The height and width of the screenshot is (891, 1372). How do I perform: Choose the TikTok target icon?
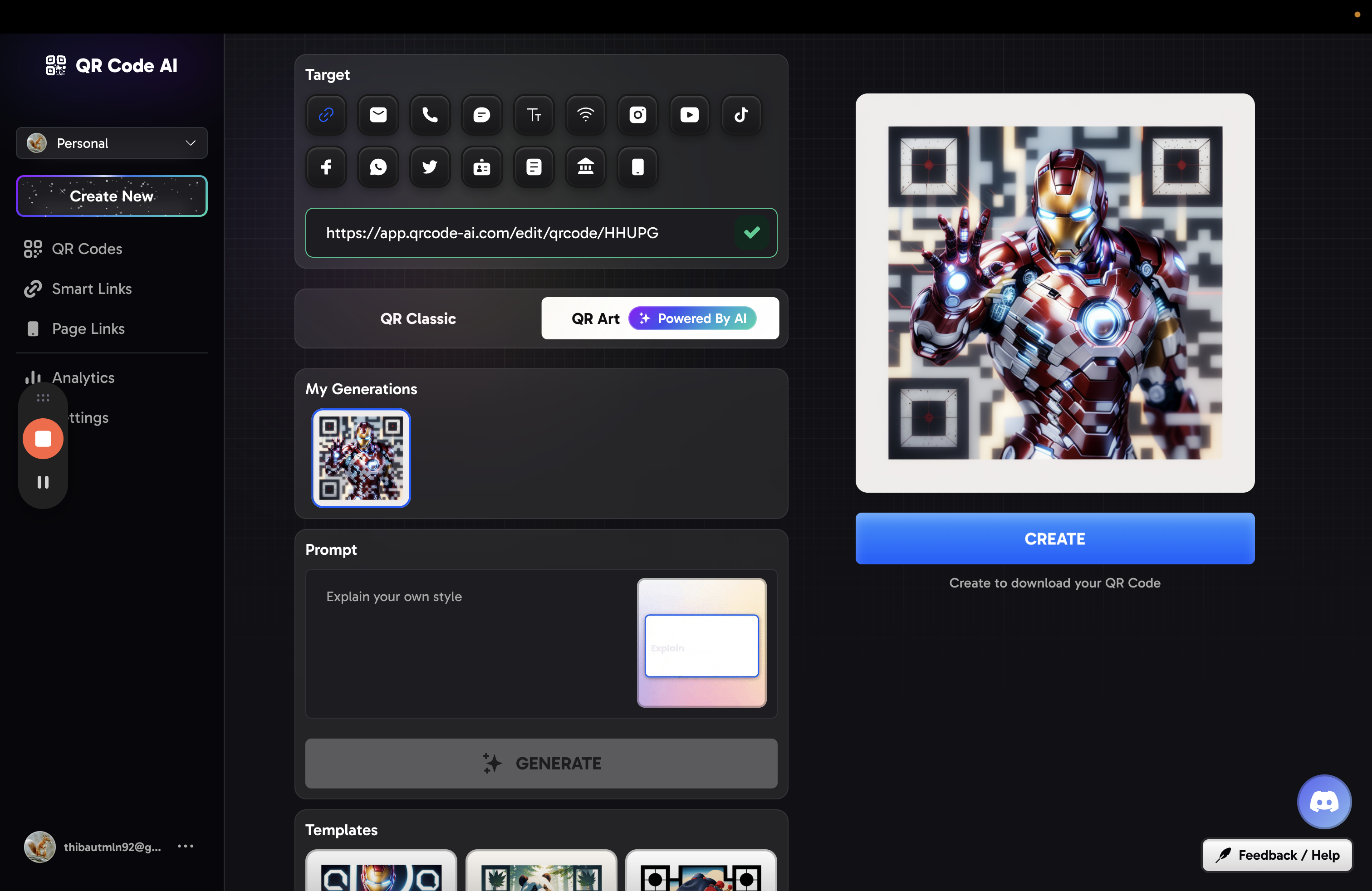pos(741,115)
